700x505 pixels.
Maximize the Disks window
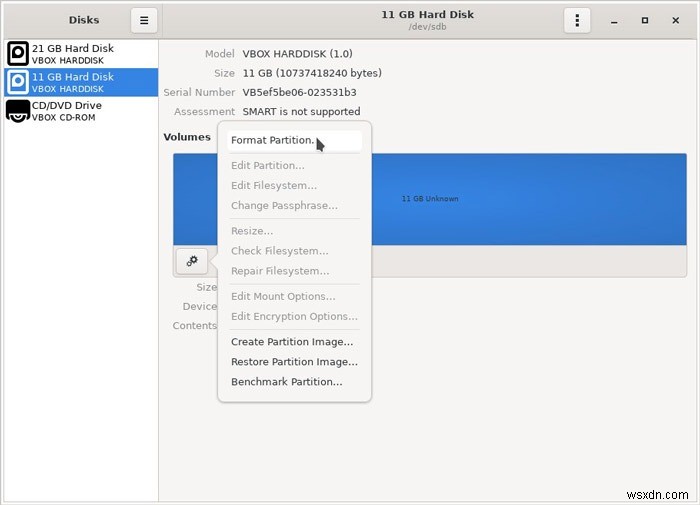(645, 21)
